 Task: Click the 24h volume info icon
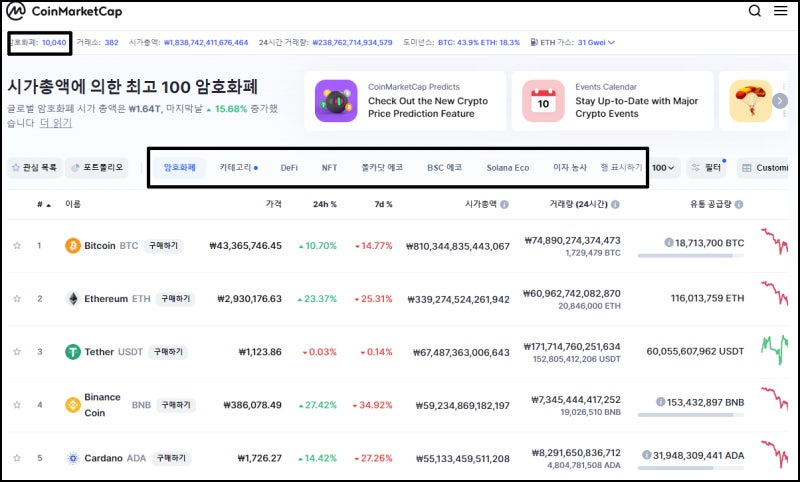[615, 204]
